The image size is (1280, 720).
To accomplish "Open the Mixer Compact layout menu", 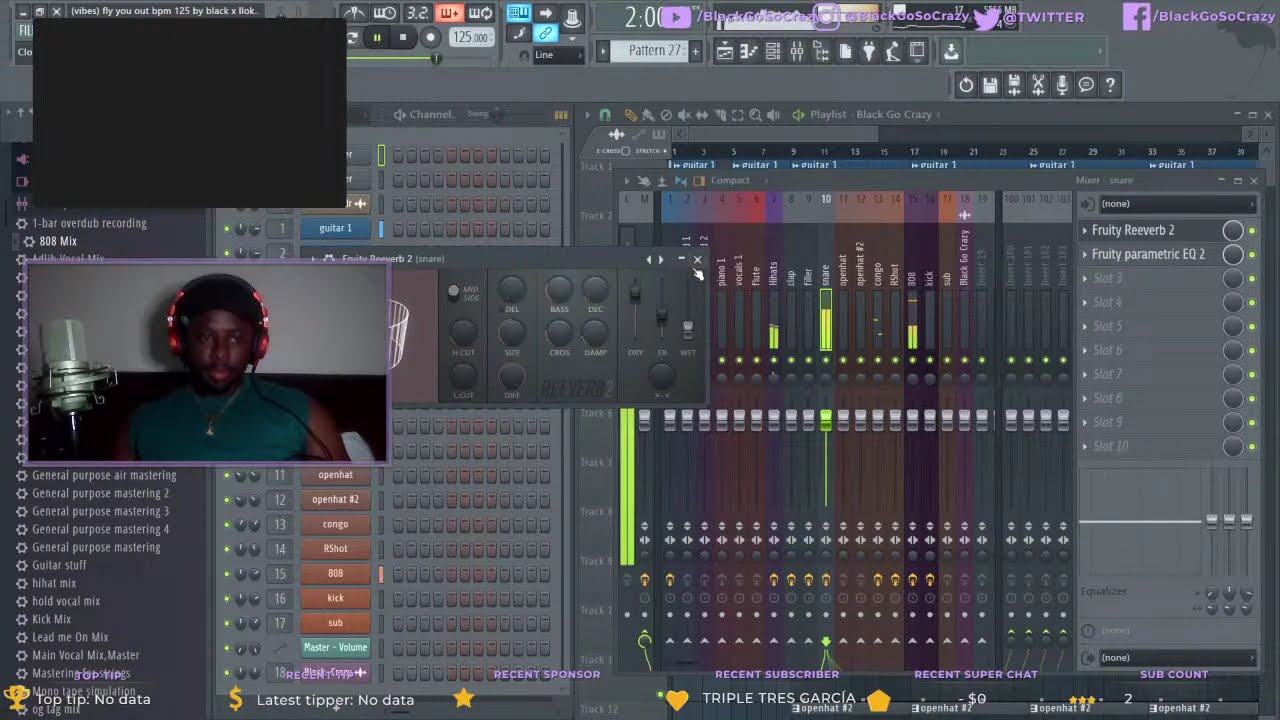I will click(x=730, y=181).
